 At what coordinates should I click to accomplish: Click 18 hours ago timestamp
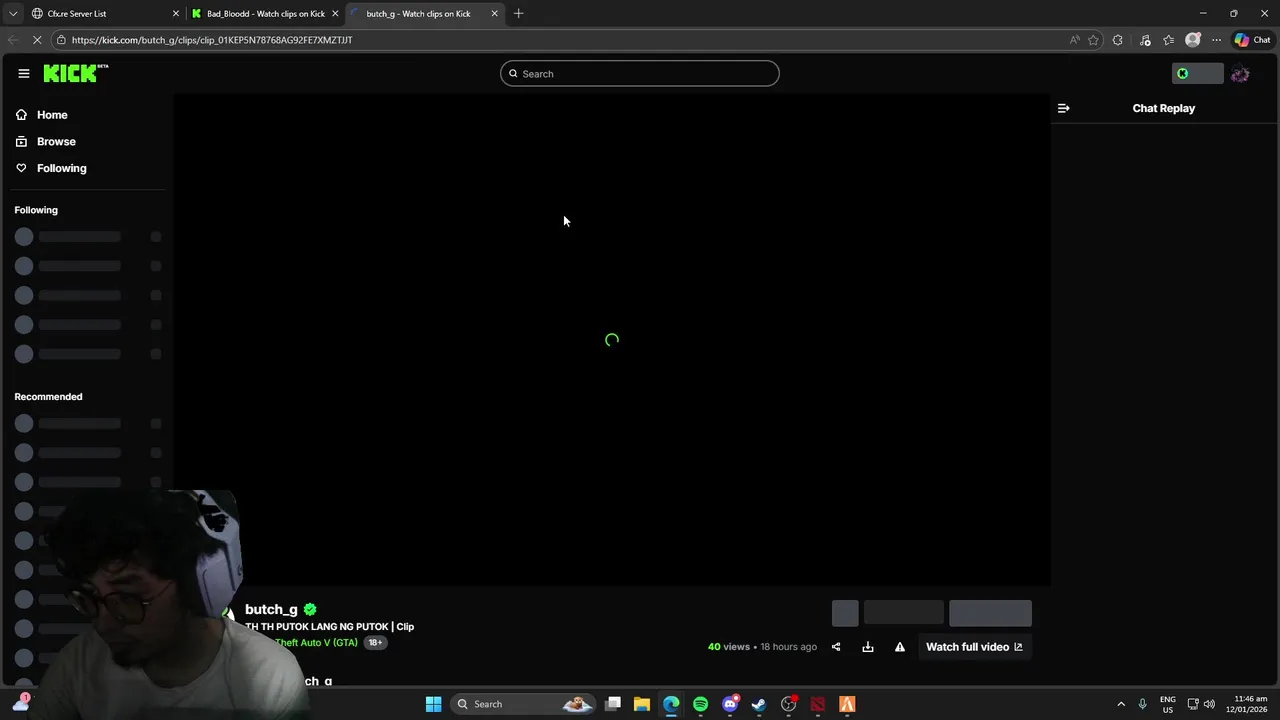788,647
